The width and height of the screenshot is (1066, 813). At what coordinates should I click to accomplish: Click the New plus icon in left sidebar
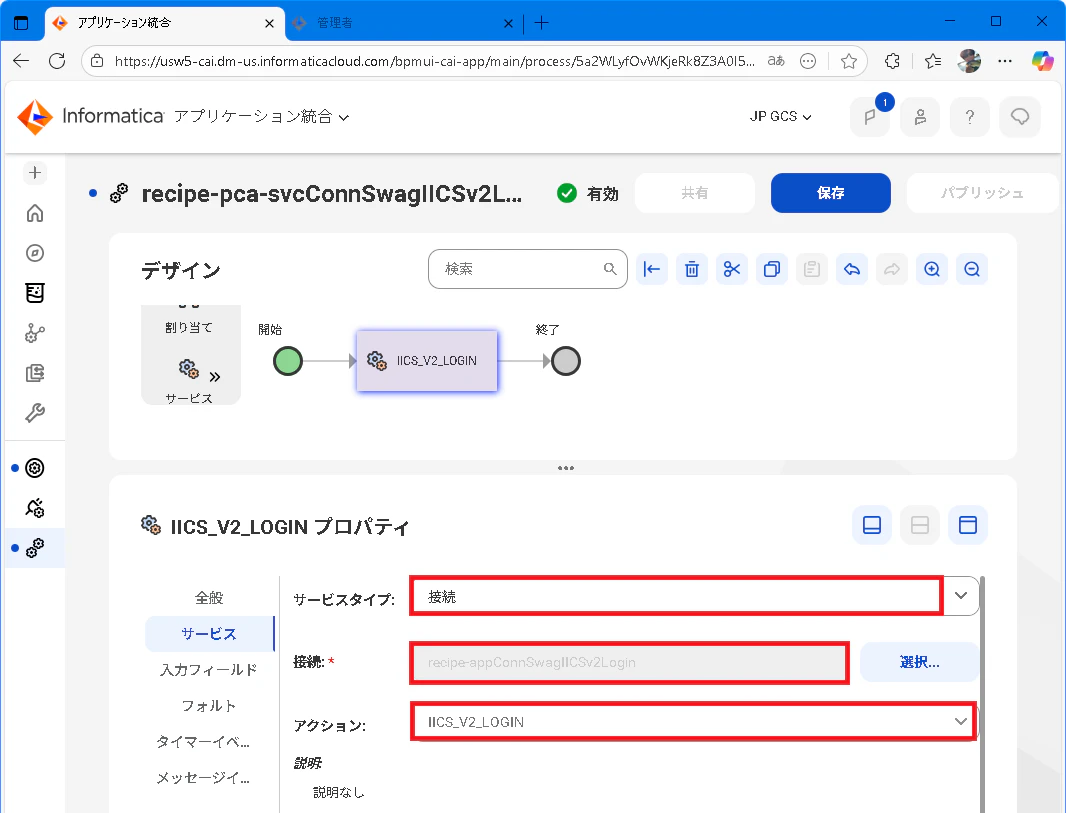coord(35,173)
